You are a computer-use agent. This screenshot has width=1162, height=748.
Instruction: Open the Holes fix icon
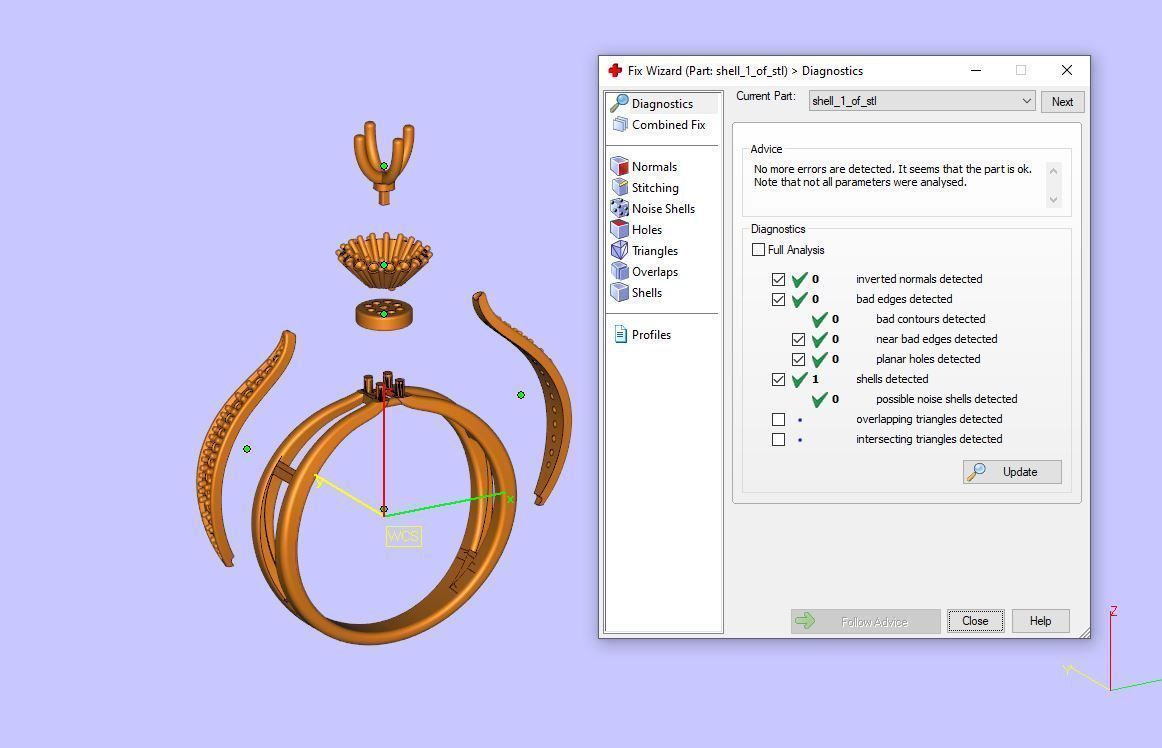[x=620, y=229]
